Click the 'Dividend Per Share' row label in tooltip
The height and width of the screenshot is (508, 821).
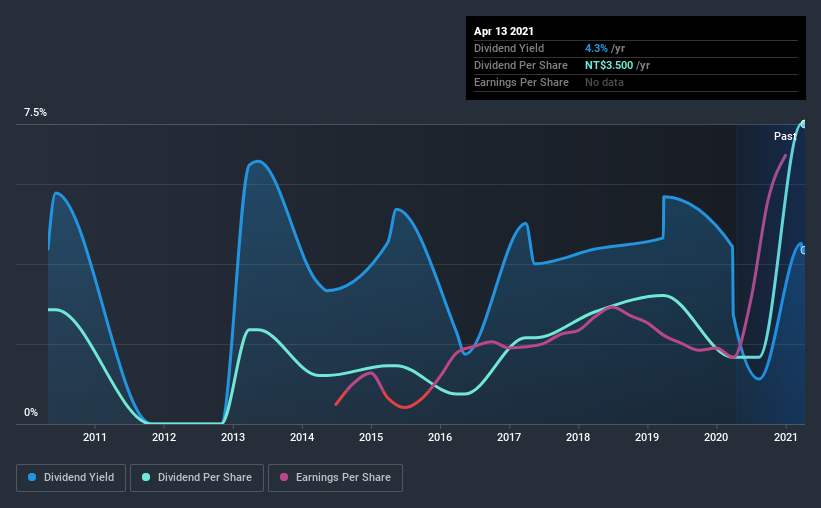(520, 65)
